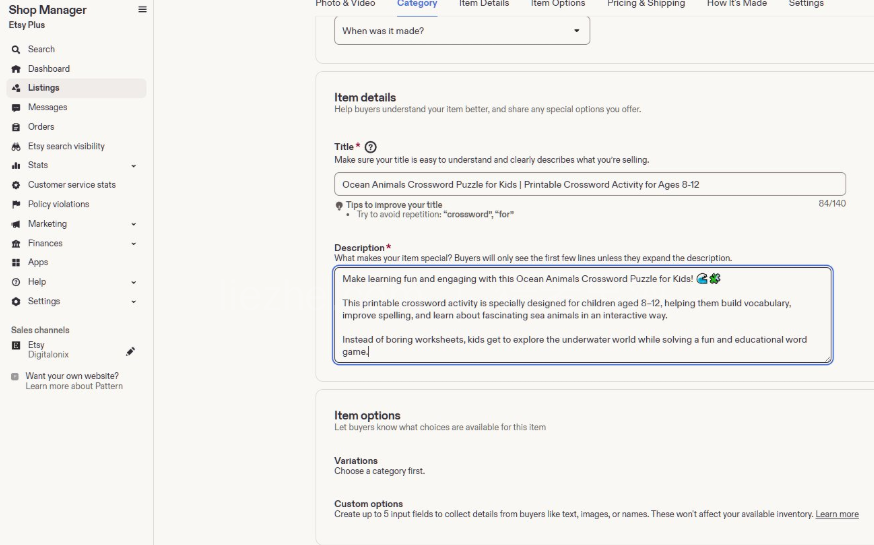Open Search in the sidebar
The width and height of the screenshot is (874, 545).
41,49
